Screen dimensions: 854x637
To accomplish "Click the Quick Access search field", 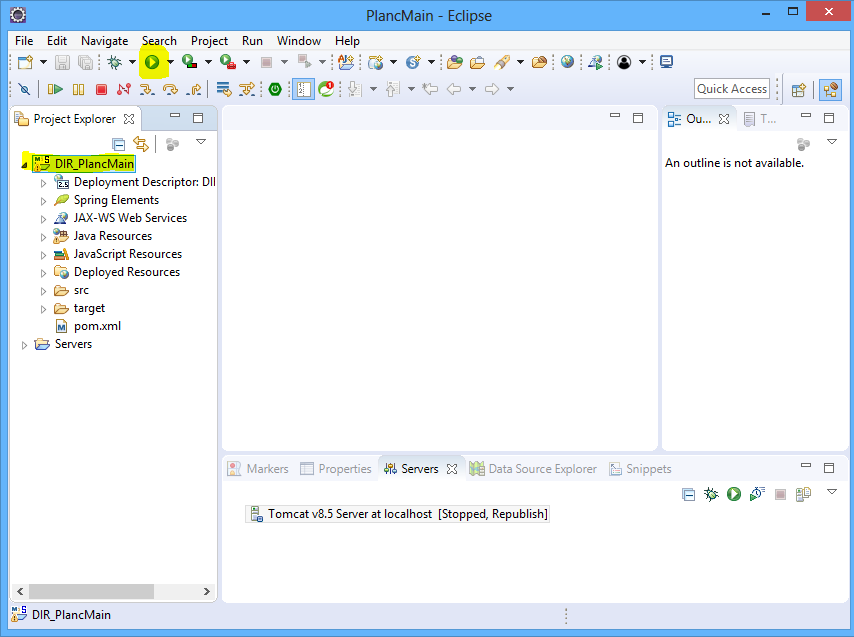I will [731, 89].
